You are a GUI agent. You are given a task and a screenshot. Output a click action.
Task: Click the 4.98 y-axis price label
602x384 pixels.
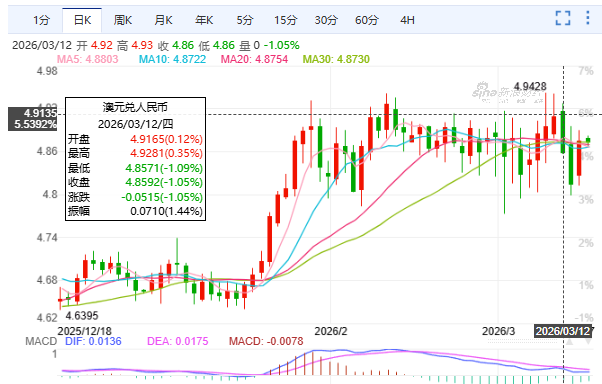pos(47,71)
